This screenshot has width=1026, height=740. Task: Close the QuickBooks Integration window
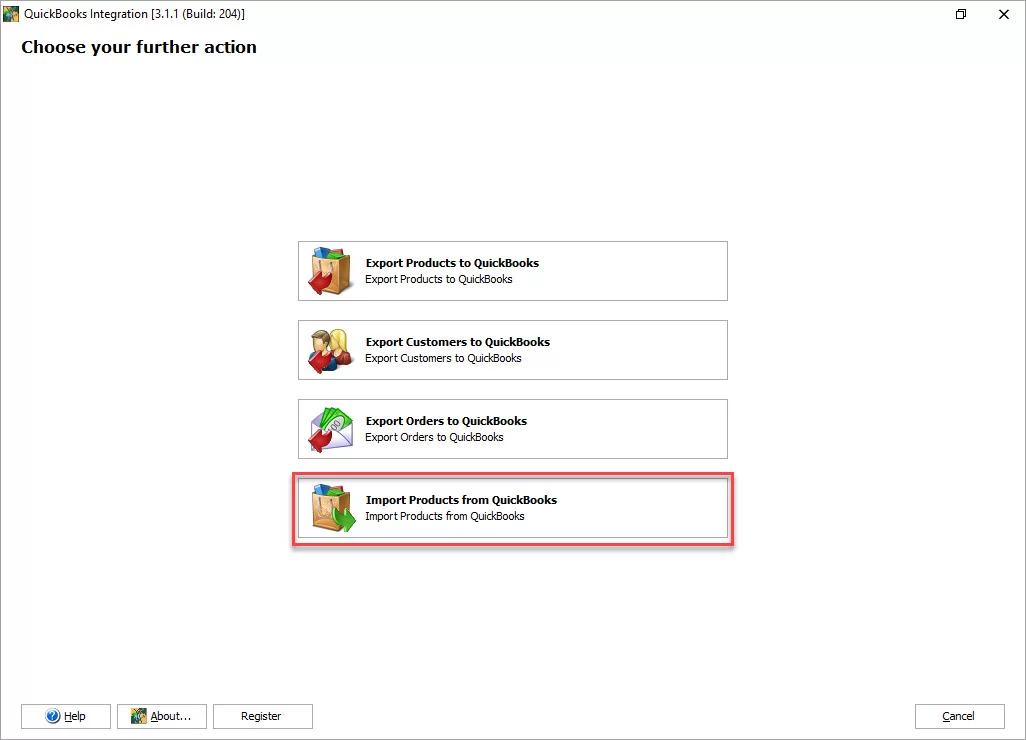point(1003,14)
